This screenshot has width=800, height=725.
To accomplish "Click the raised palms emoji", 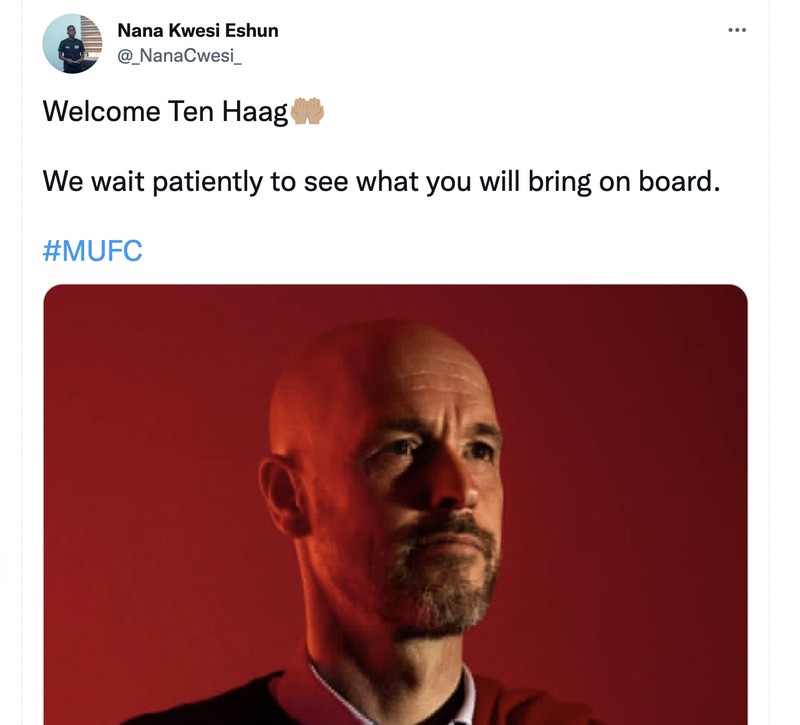I will pos(307,111).
